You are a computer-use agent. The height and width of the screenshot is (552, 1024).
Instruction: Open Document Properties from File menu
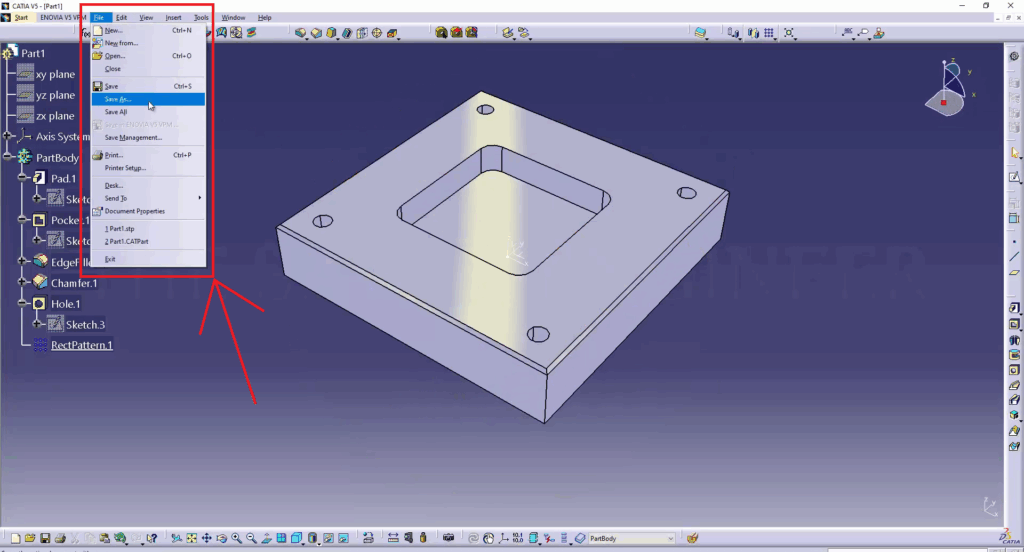(135, 211)
